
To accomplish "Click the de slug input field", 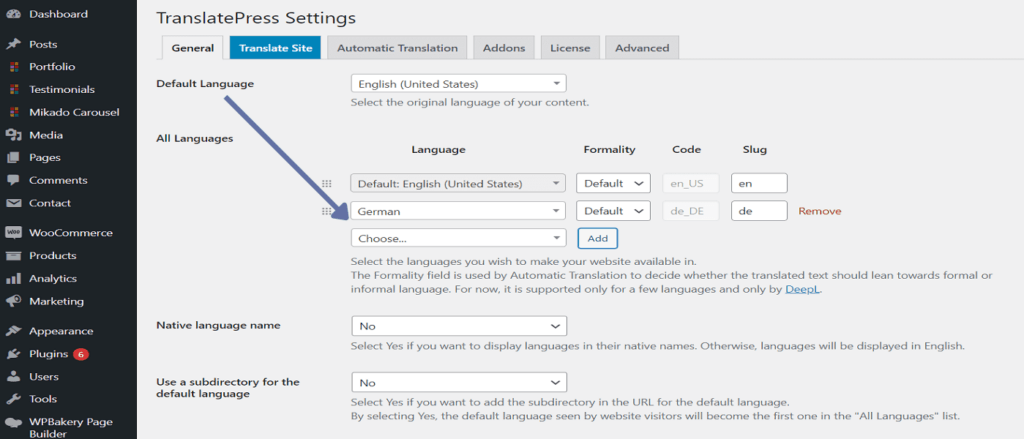I will pyautogui.click(x=759, y=211).
